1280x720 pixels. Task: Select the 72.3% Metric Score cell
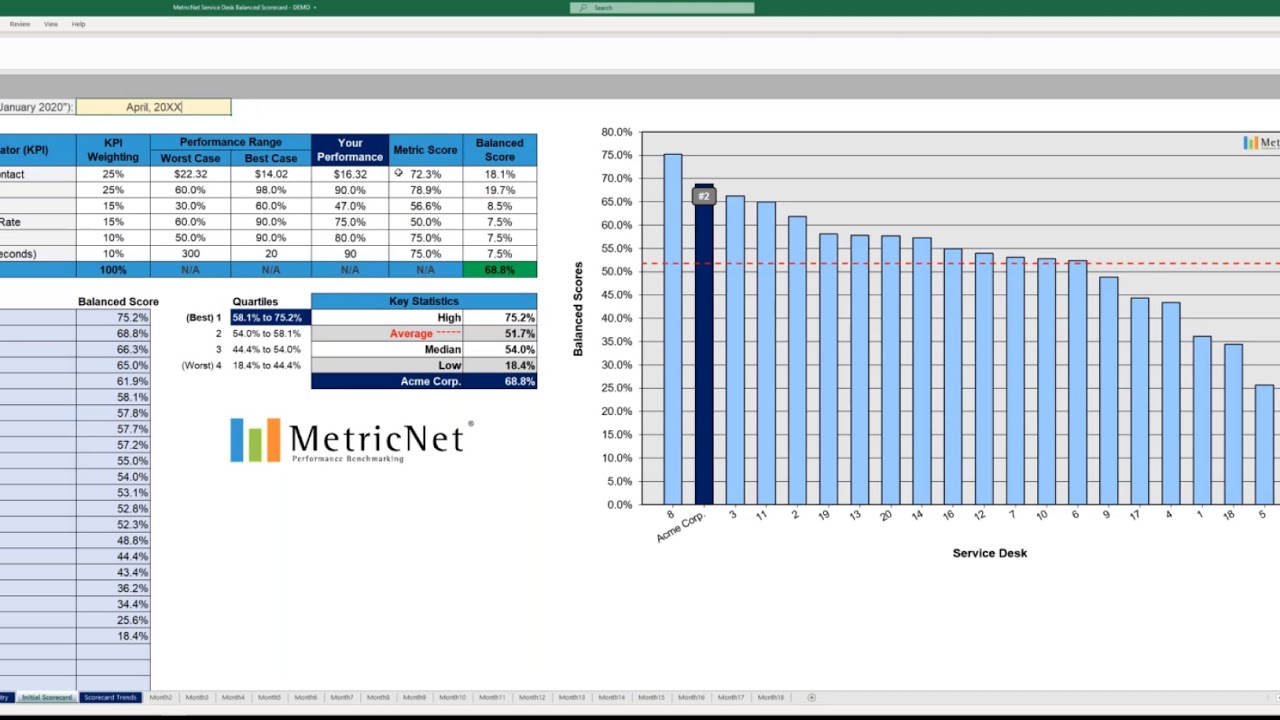pos(425,174)
